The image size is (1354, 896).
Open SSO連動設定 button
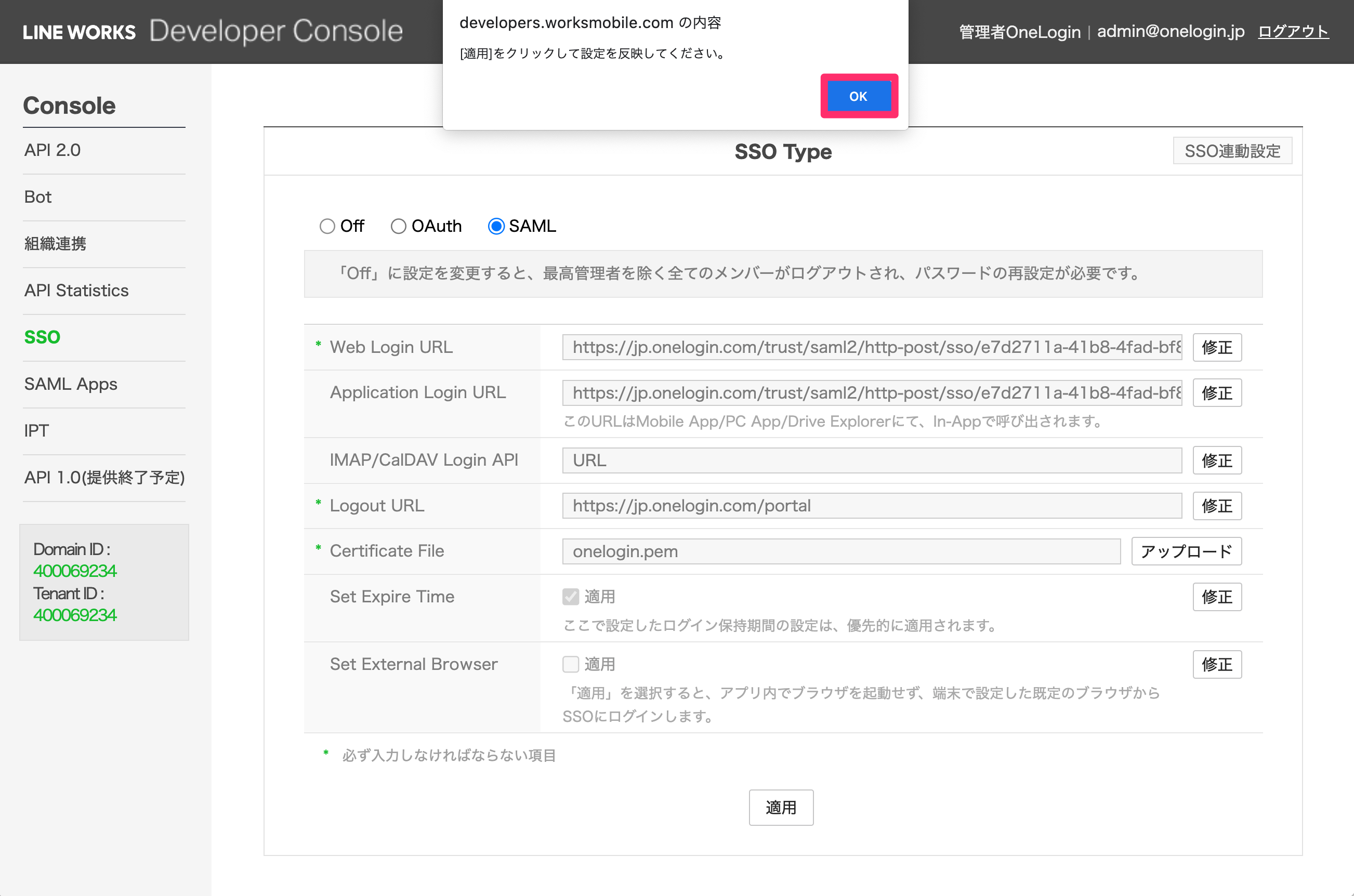pyautogui.click(x=1232, y=151)
